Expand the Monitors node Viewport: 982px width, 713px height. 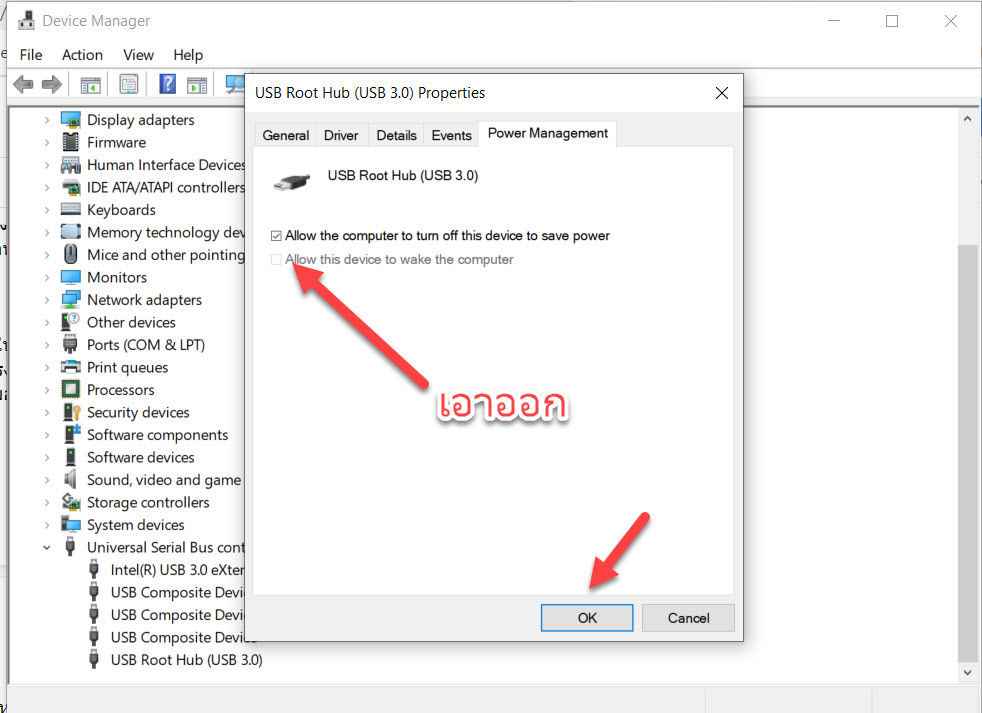(46, 277)
